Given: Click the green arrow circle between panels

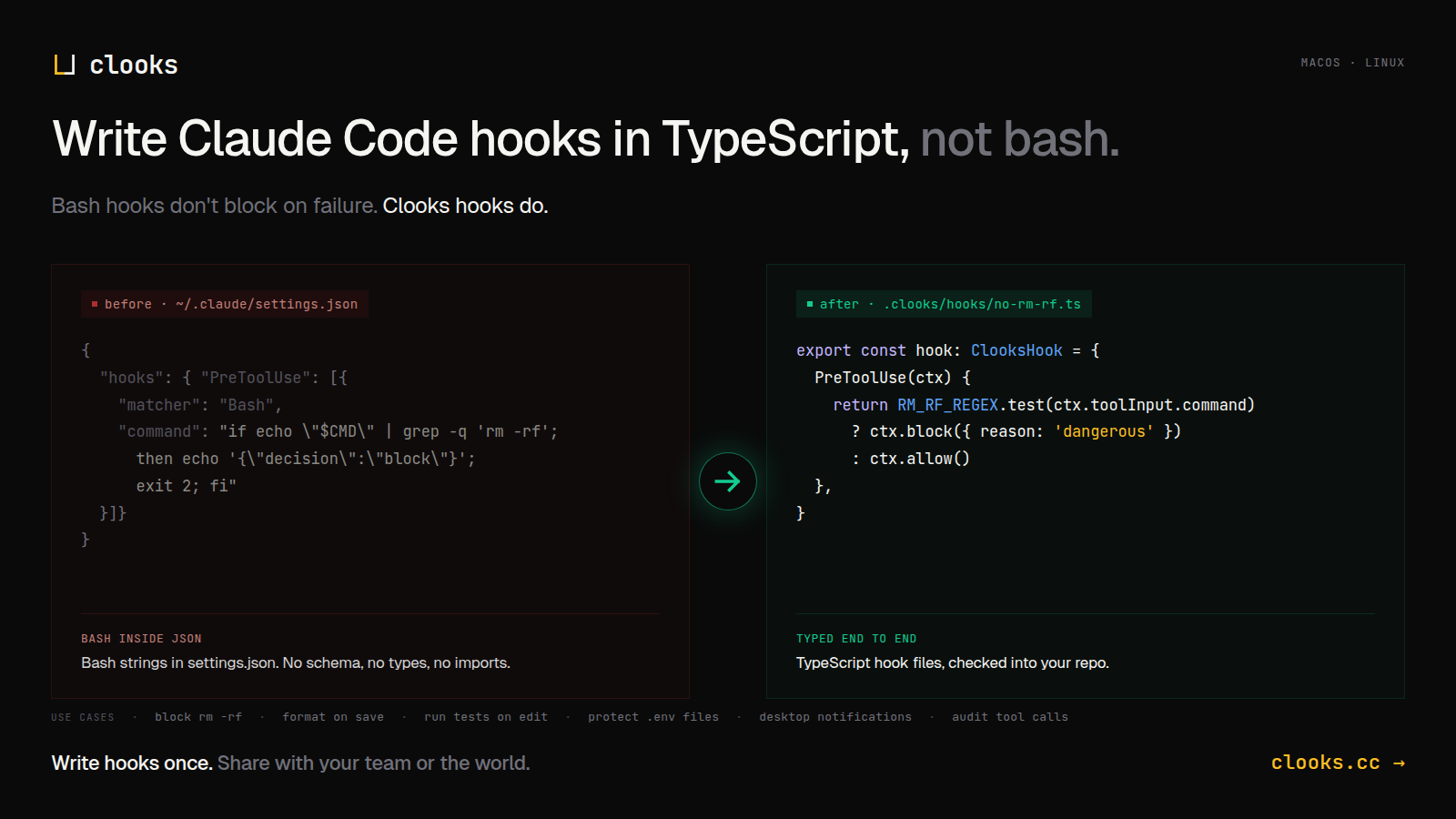Looking at the screenshot, I should pos(728,481).
